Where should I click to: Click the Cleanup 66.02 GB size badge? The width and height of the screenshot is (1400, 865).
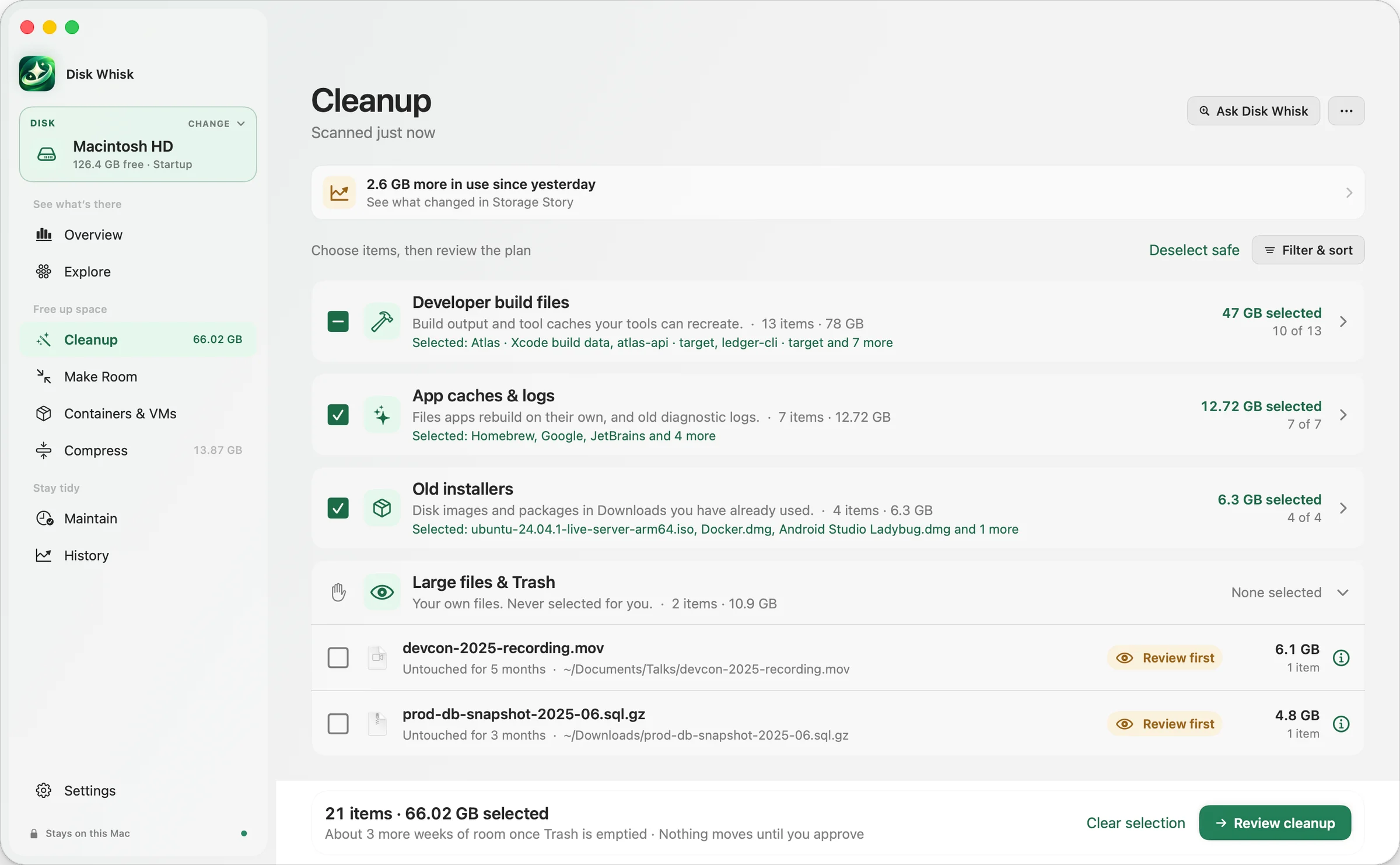218,339
